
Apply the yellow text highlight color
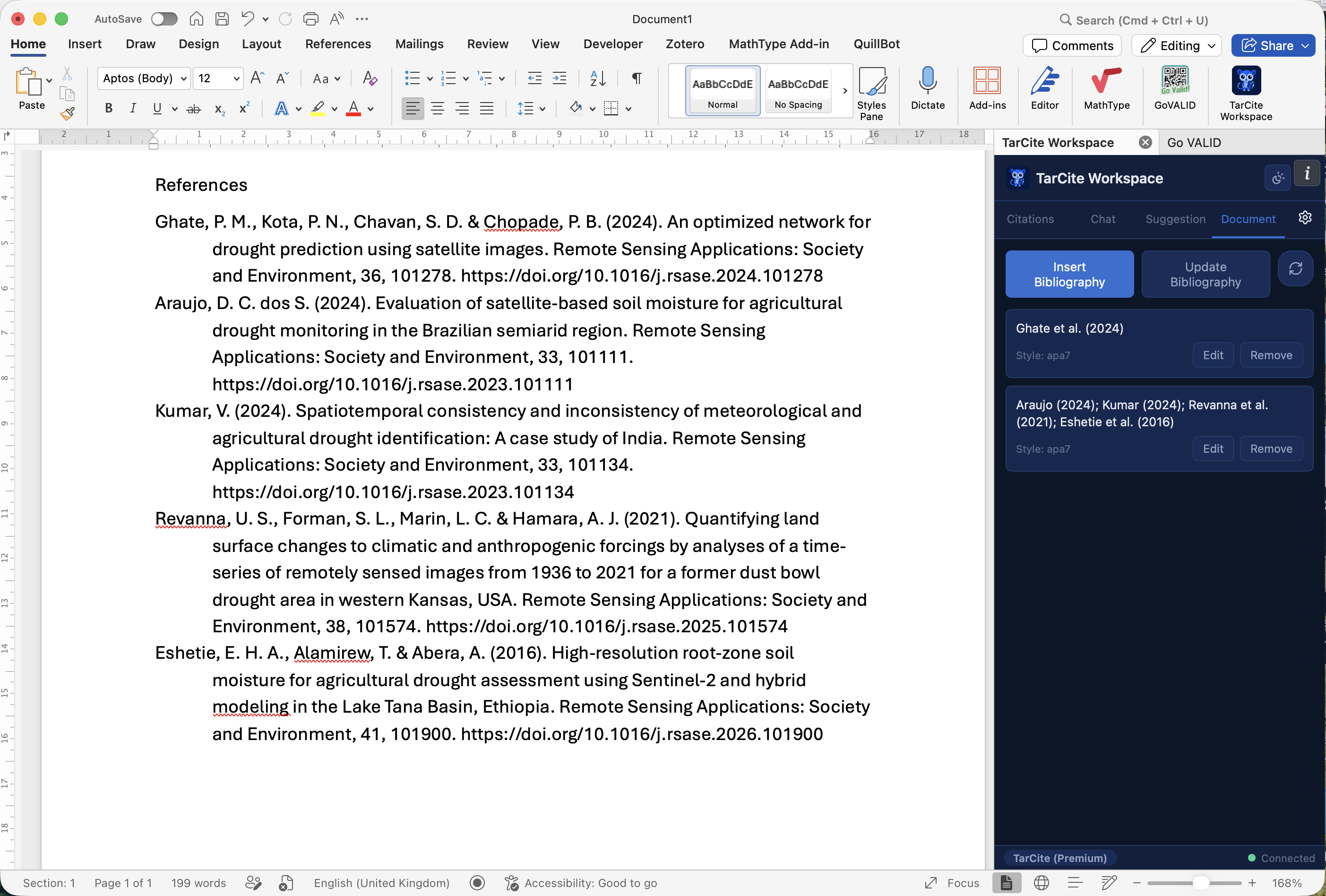tap(318, 108)
